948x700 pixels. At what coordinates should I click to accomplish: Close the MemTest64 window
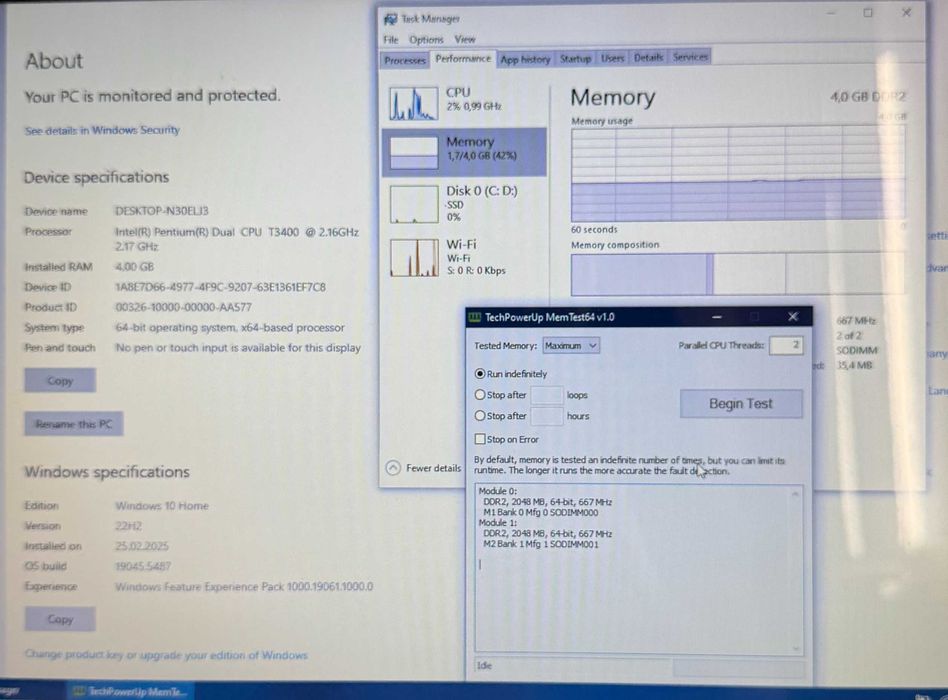point(793,317)
